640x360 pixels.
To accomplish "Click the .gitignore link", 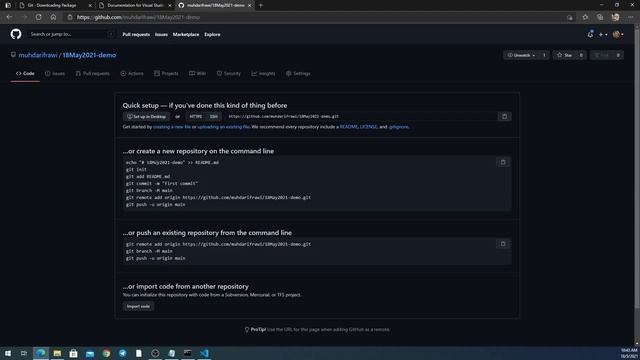I will tap(398, 127).
